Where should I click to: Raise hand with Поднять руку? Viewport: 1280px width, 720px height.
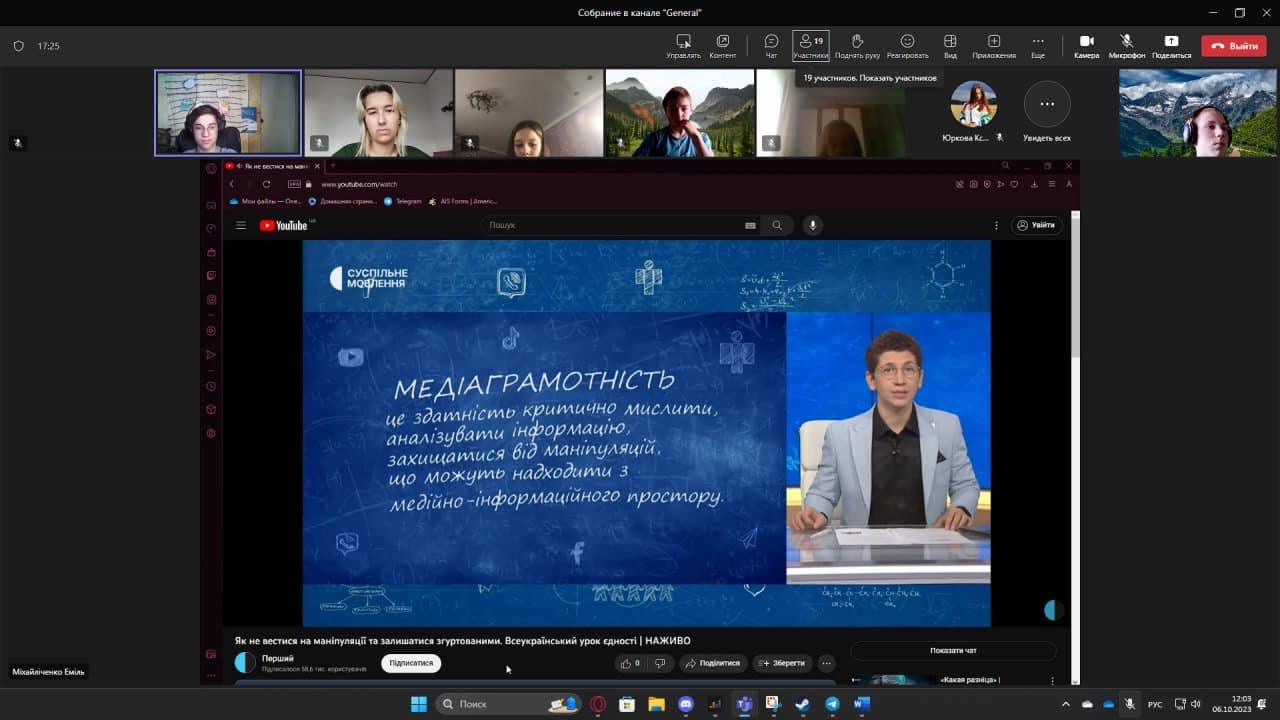pyautogui.click(x=857, y=46)
